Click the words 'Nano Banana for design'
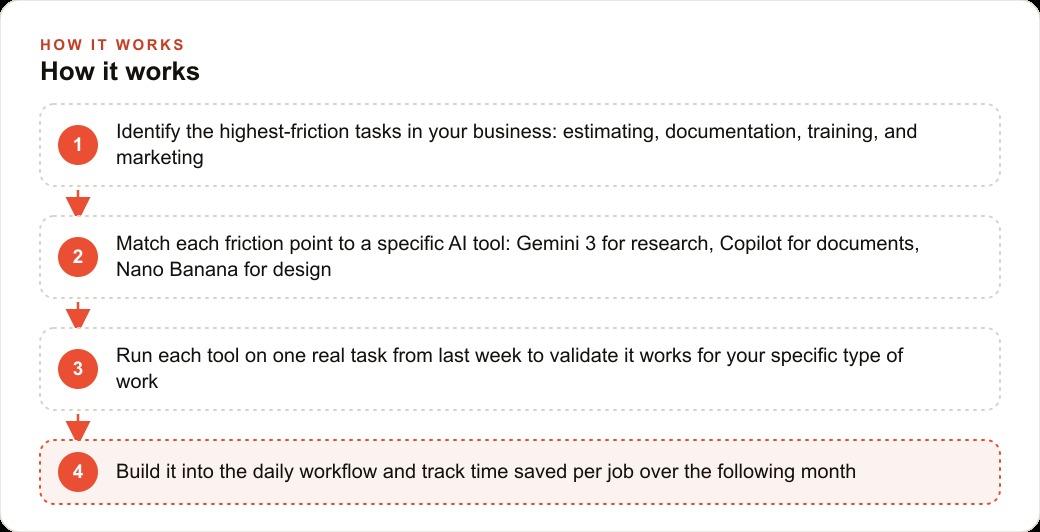This screenshot has width=1040, height=532. point(224,270)
